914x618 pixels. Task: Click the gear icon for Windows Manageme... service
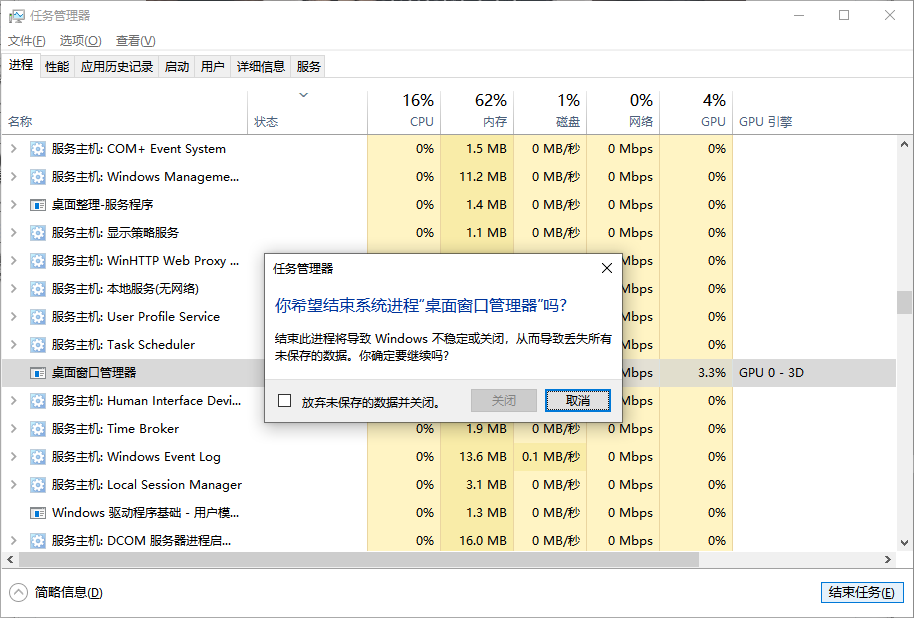[38, 177]
